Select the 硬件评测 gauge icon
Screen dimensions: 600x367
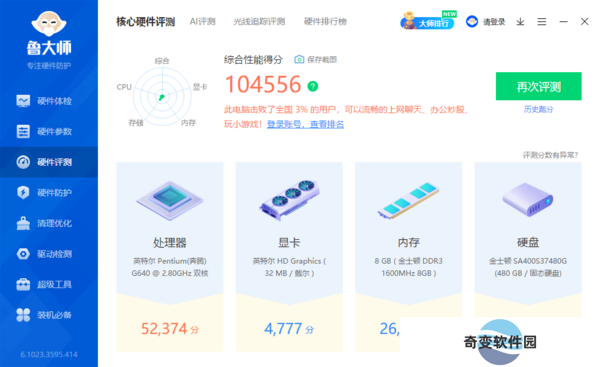pyautogui.click(x=23, y=162)
